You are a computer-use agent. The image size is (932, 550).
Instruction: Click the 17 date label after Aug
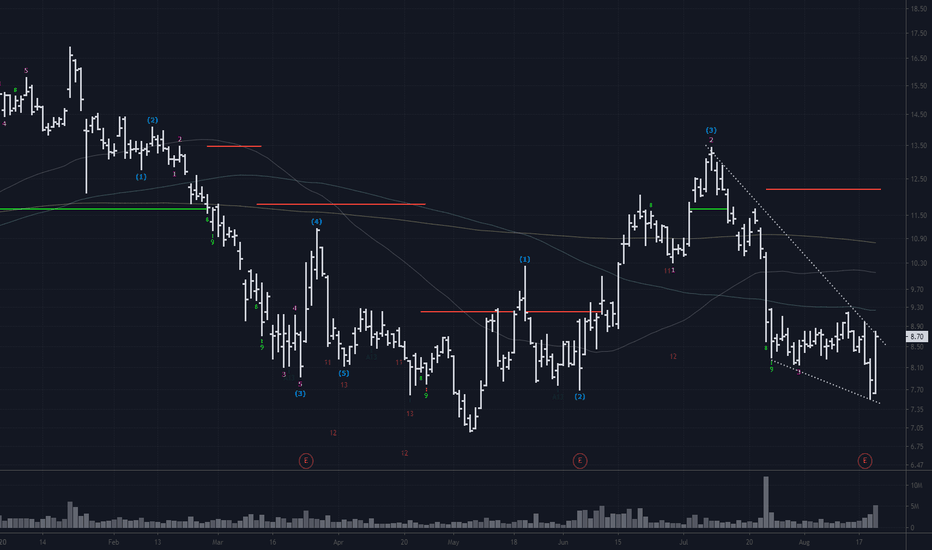[859, 542]
